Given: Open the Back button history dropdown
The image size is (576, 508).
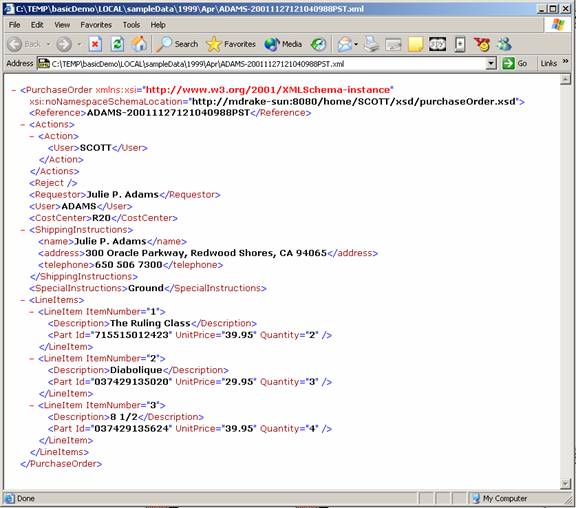Looking at the screenshot, I should pyautogui.click(x=48, y=44).
